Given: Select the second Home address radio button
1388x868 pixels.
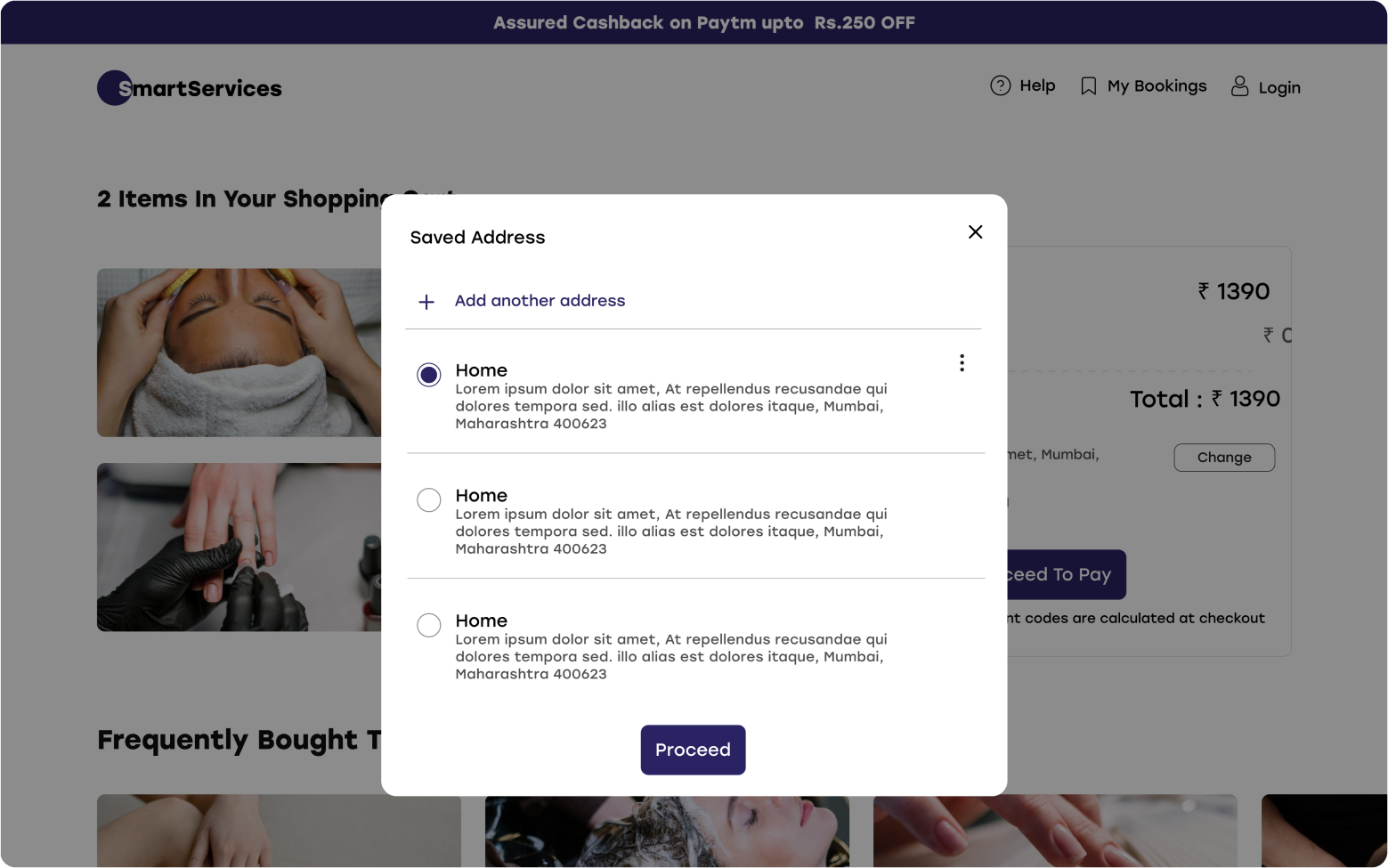Looking at the screenshot, I should tap(429, 500).
